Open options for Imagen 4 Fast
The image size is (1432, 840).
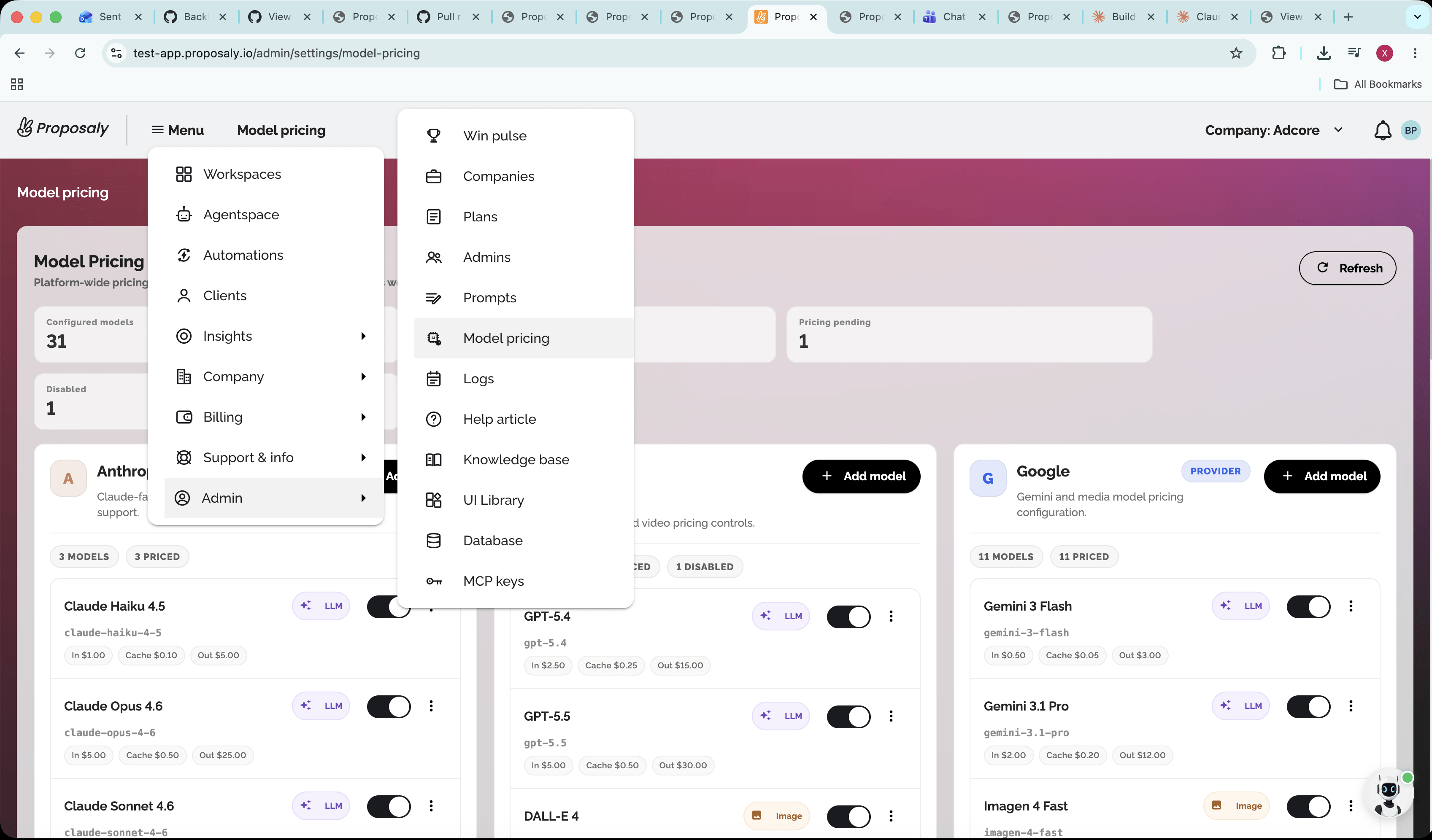(x=1351, y=807)
